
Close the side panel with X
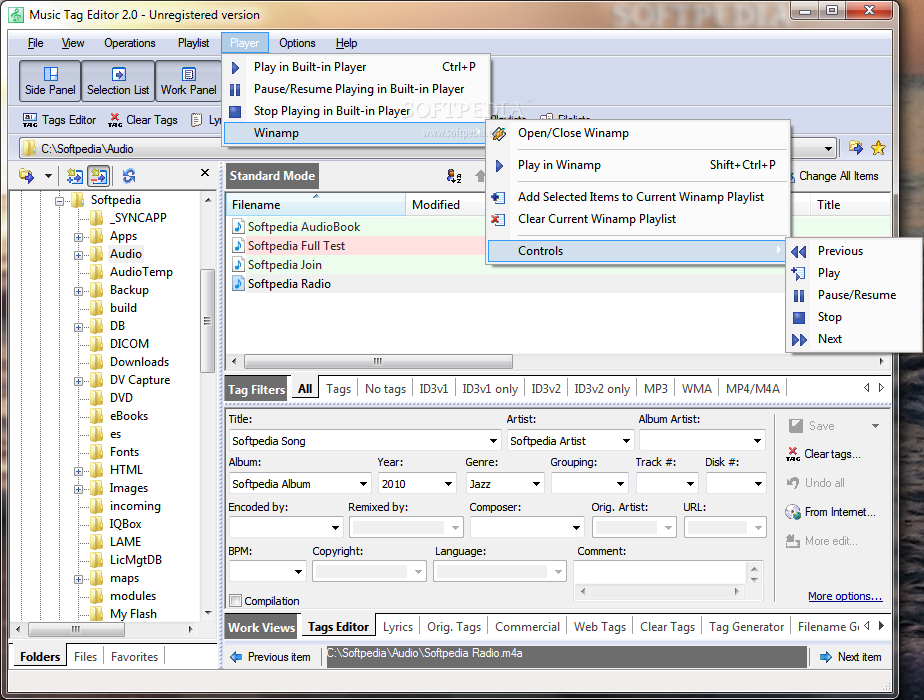coord(205,173)
